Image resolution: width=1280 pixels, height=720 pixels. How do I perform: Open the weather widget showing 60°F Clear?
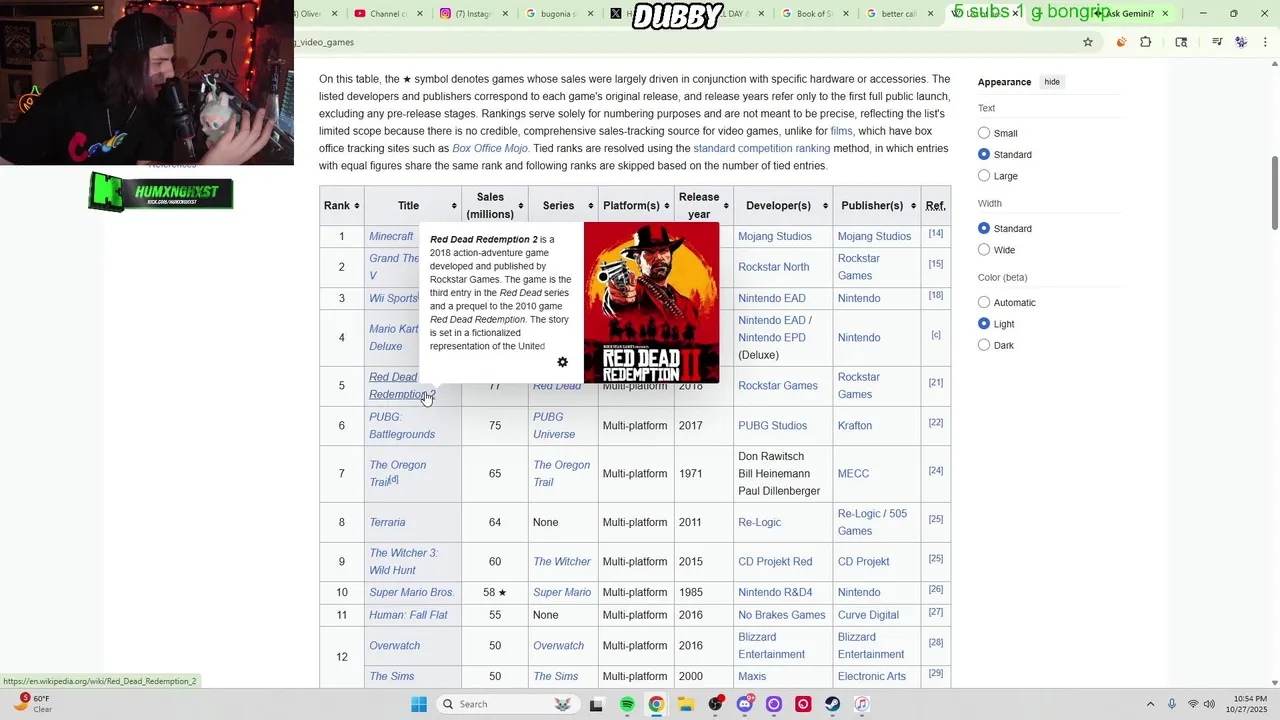click(x=33, y=703)
